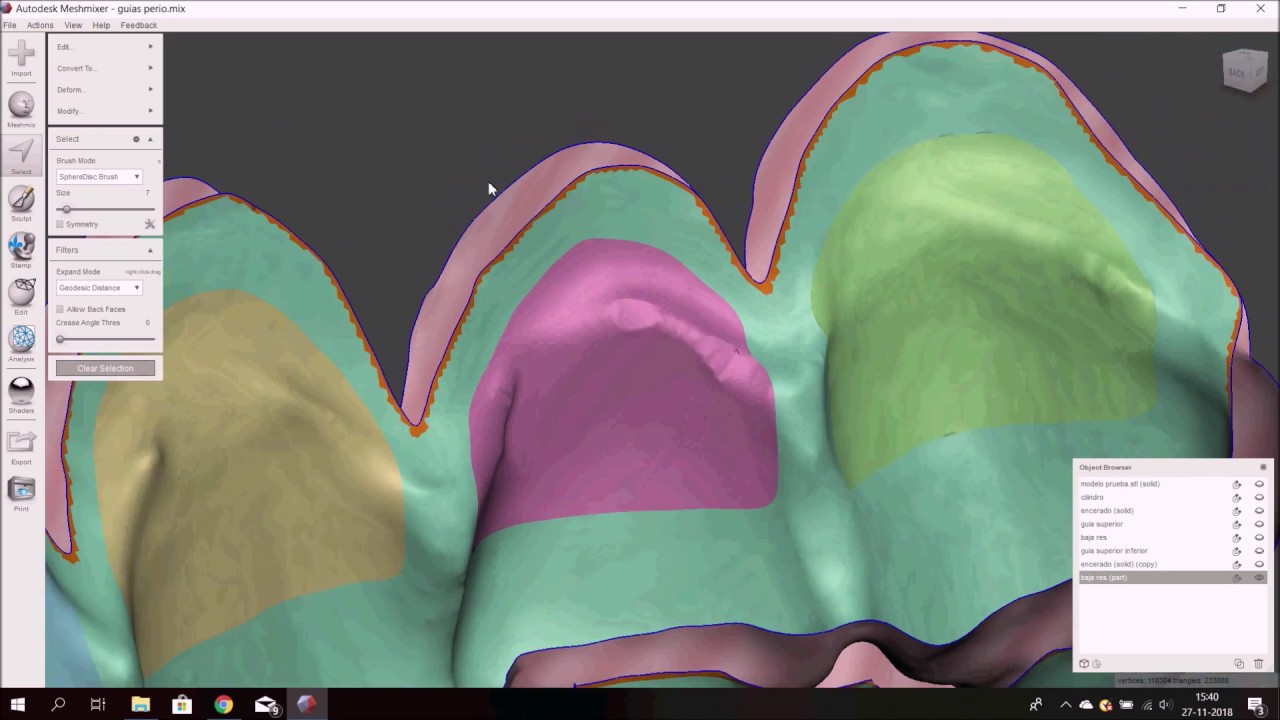
Task: Open the Feedback menu
Action: coord(139,25)
